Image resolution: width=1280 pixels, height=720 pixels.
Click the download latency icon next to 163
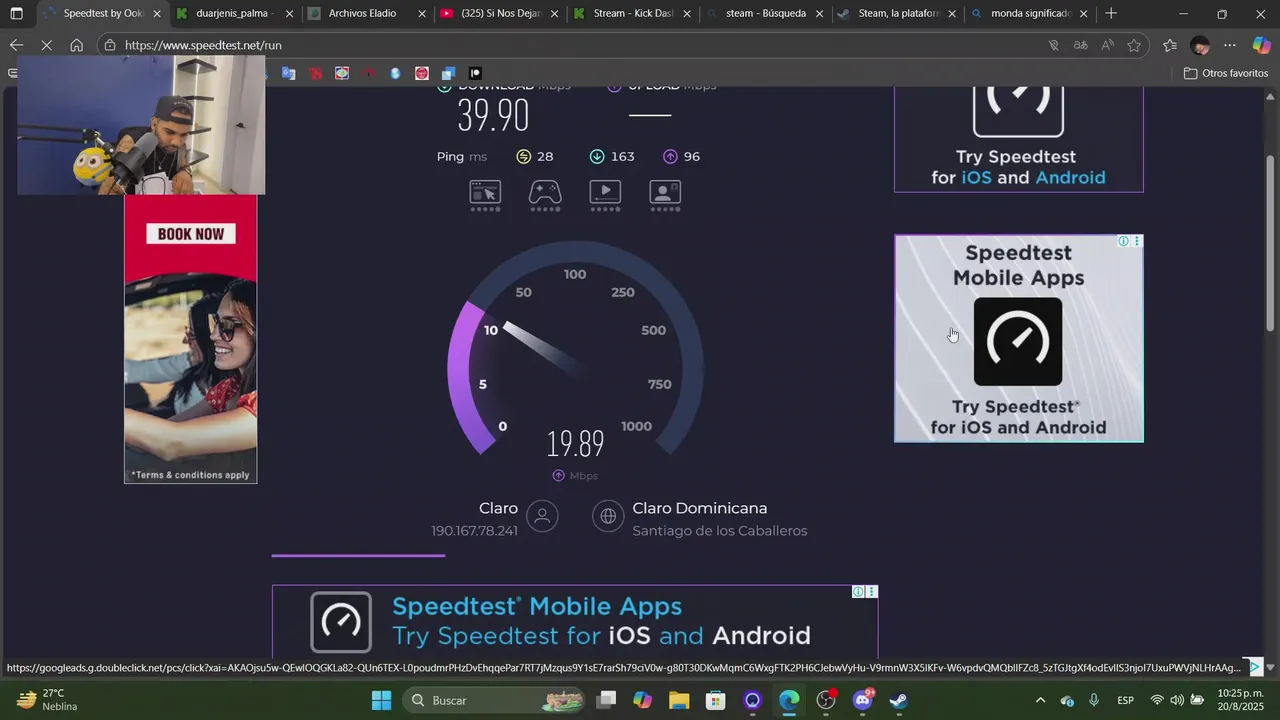point(597,156)
